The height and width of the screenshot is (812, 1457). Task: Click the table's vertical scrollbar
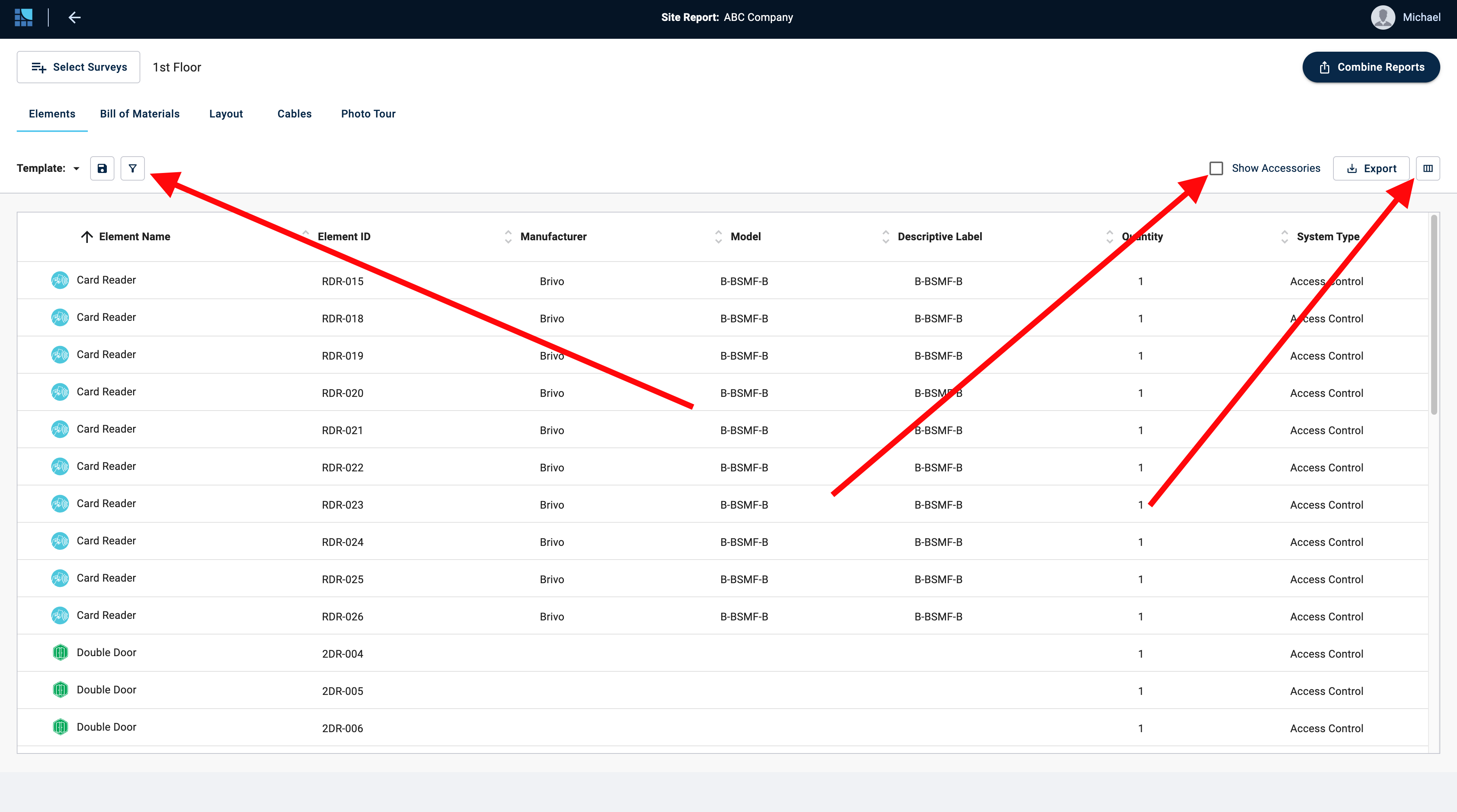[x=1434, y=315]
